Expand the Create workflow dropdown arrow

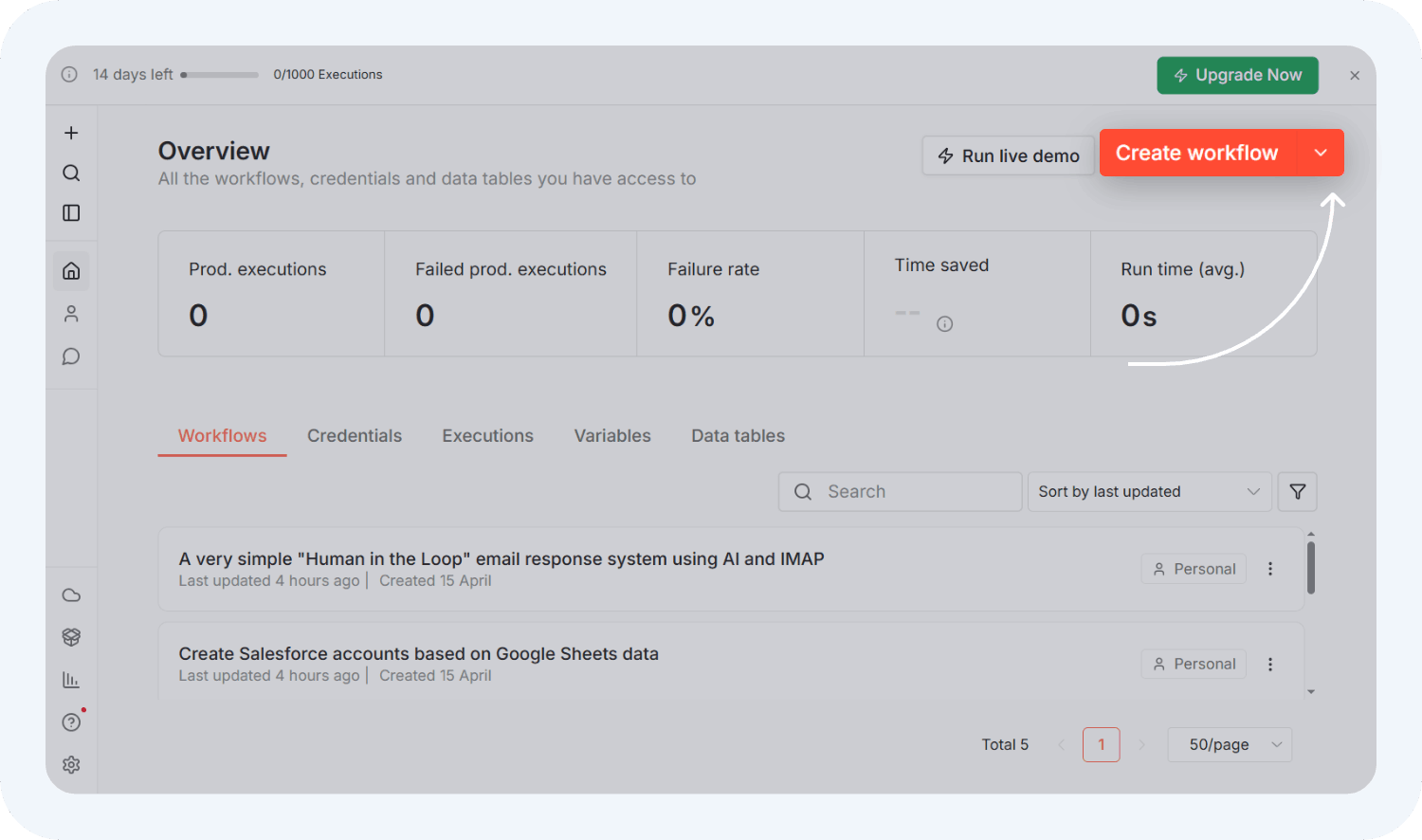pos(1321,153)
